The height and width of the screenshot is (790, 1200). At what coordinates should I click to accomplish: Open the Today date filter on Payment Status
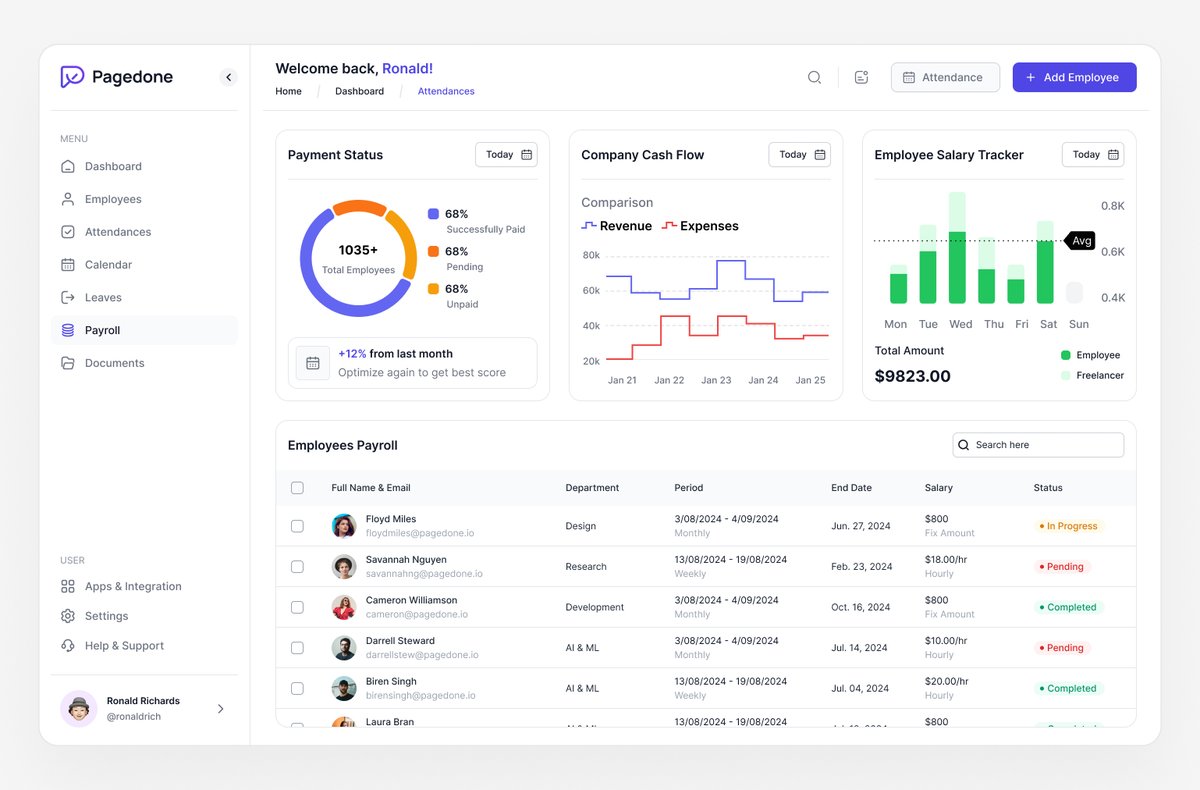tap(505, 154)
